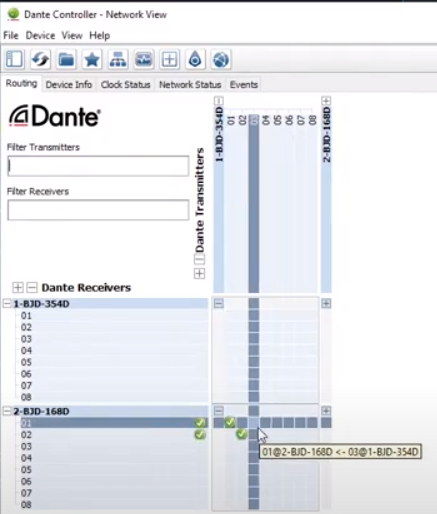This screenshot has width=437, height=514.
Task: Subscribe 2-BJD-168D channel 01 to transmit 04
Action: coord(265,423)
